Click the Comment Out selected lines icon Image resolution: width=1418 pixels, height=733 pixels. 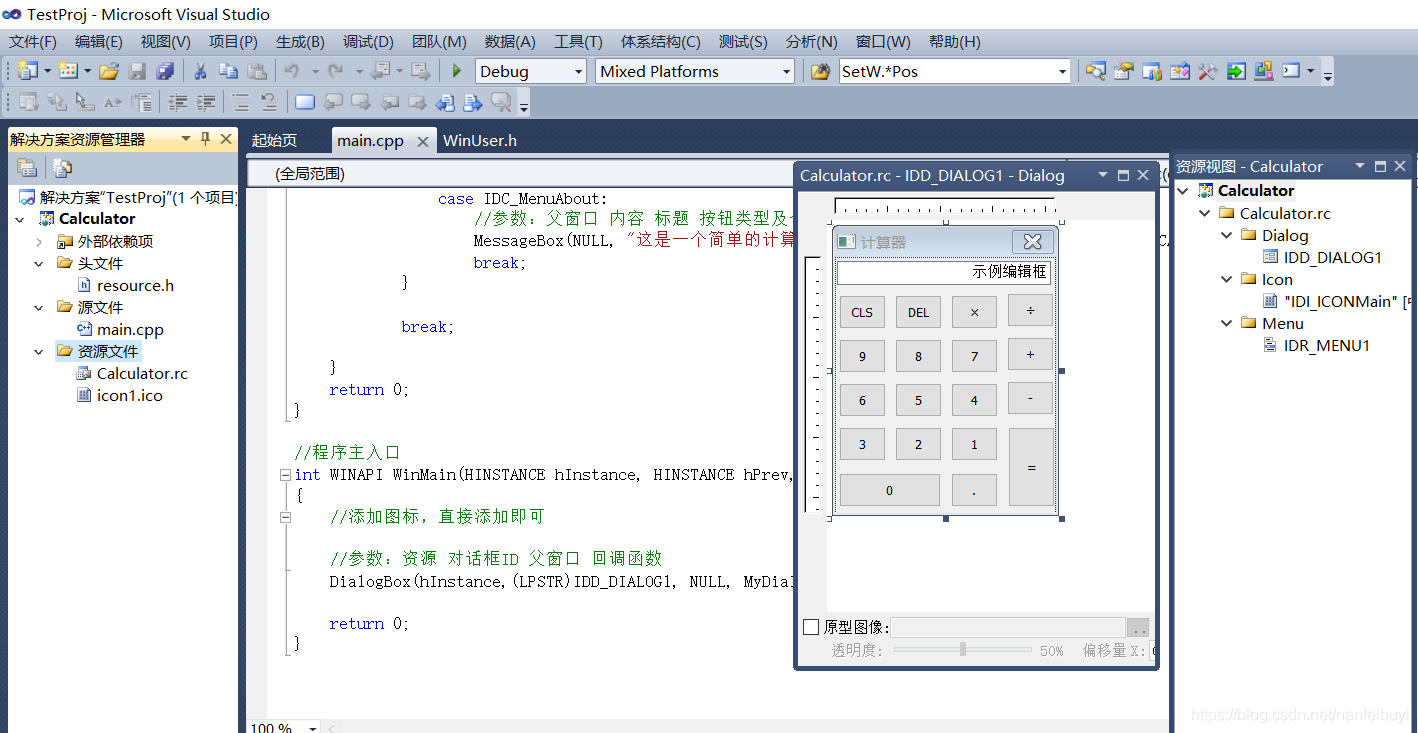[x=238, y=101]
